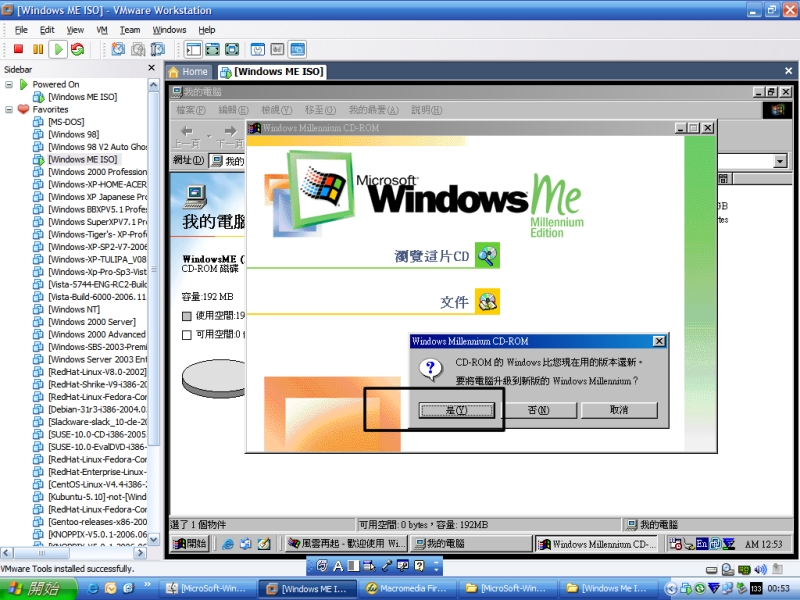Viewport: 800px width, 600px height.
Task: Select [Windows 2000 Server] in the sidebar
Action: tap(92, 322)
